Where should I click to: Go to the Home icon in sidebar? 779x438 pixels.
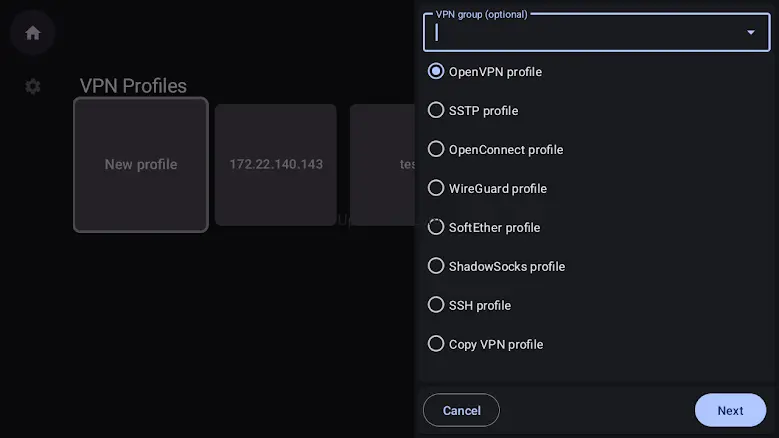[33, 33]
